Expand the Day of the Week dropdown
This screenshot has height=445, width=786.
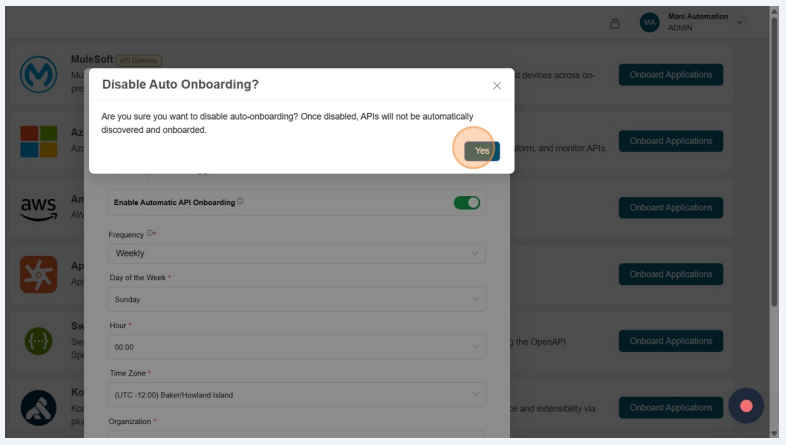pos(296,299)
